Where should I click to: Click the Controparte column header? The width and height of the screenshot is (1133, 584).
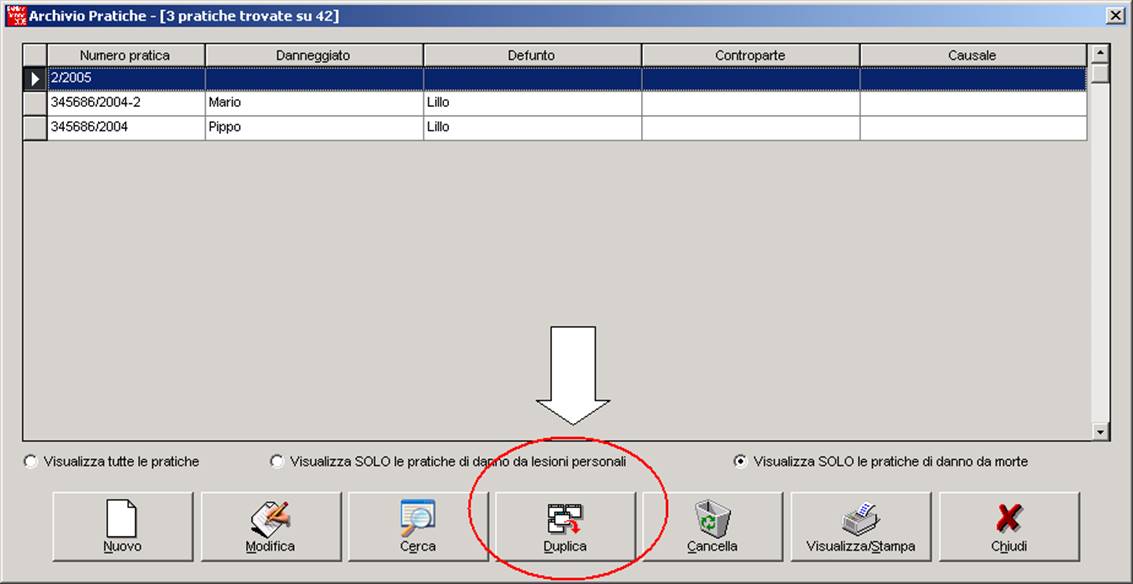(751, 56)
